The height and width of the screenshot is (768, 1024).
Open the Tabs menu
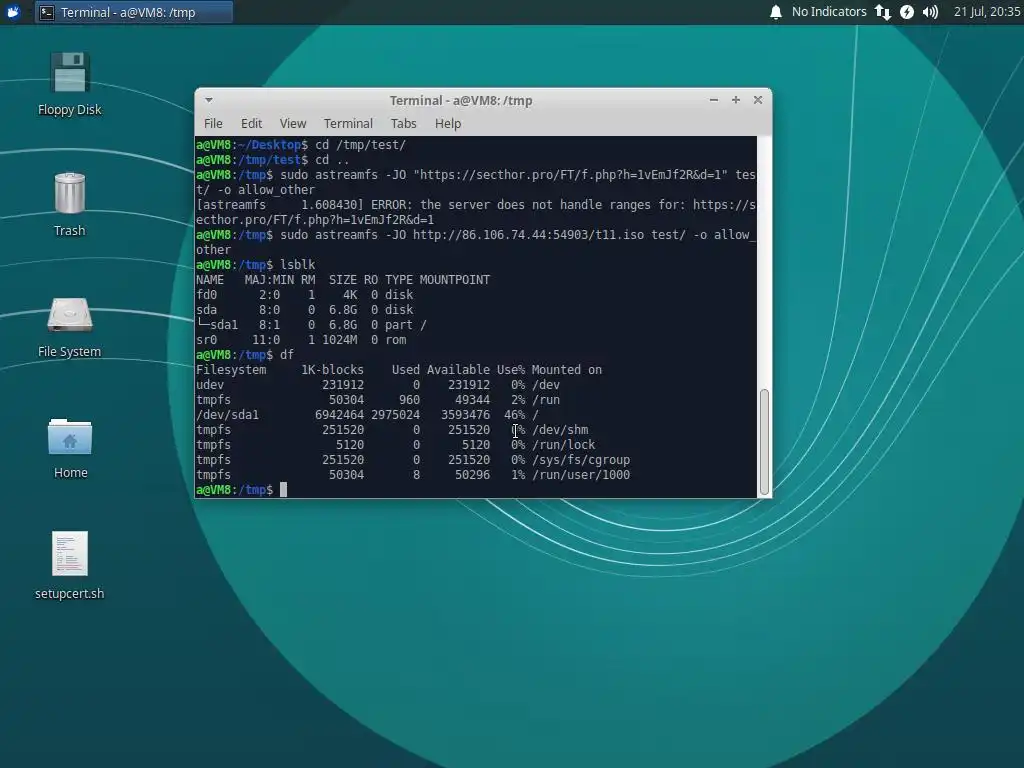(x=404, y=123)
